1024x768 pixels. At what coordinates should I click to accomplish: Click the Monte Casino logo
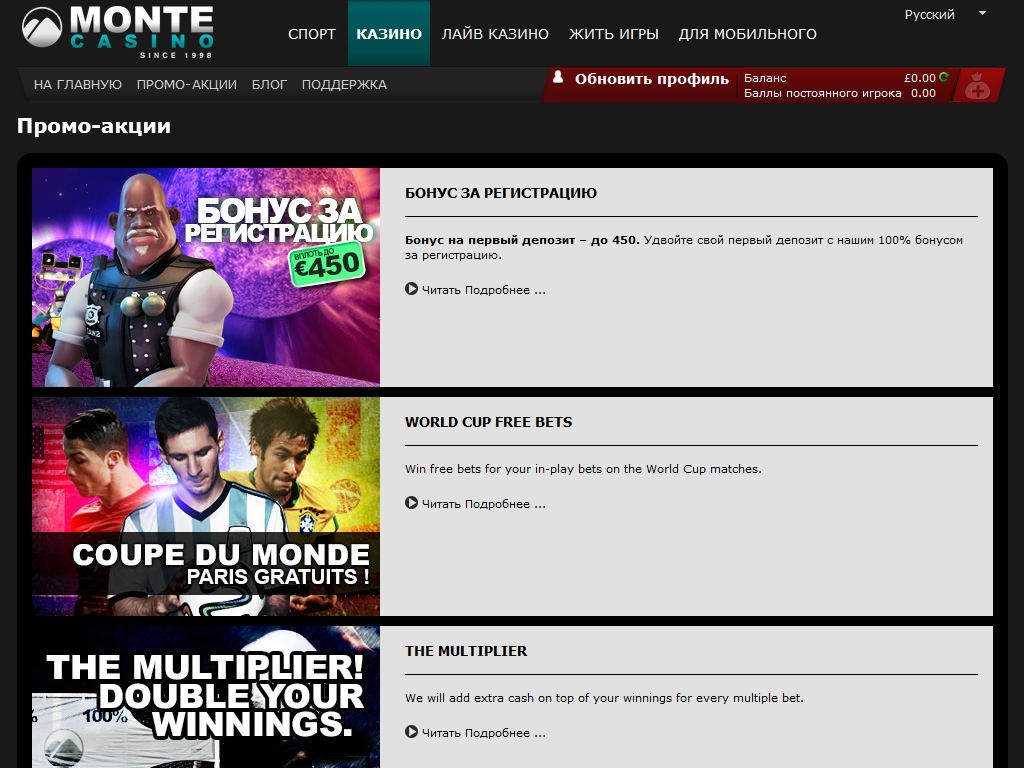118,32
